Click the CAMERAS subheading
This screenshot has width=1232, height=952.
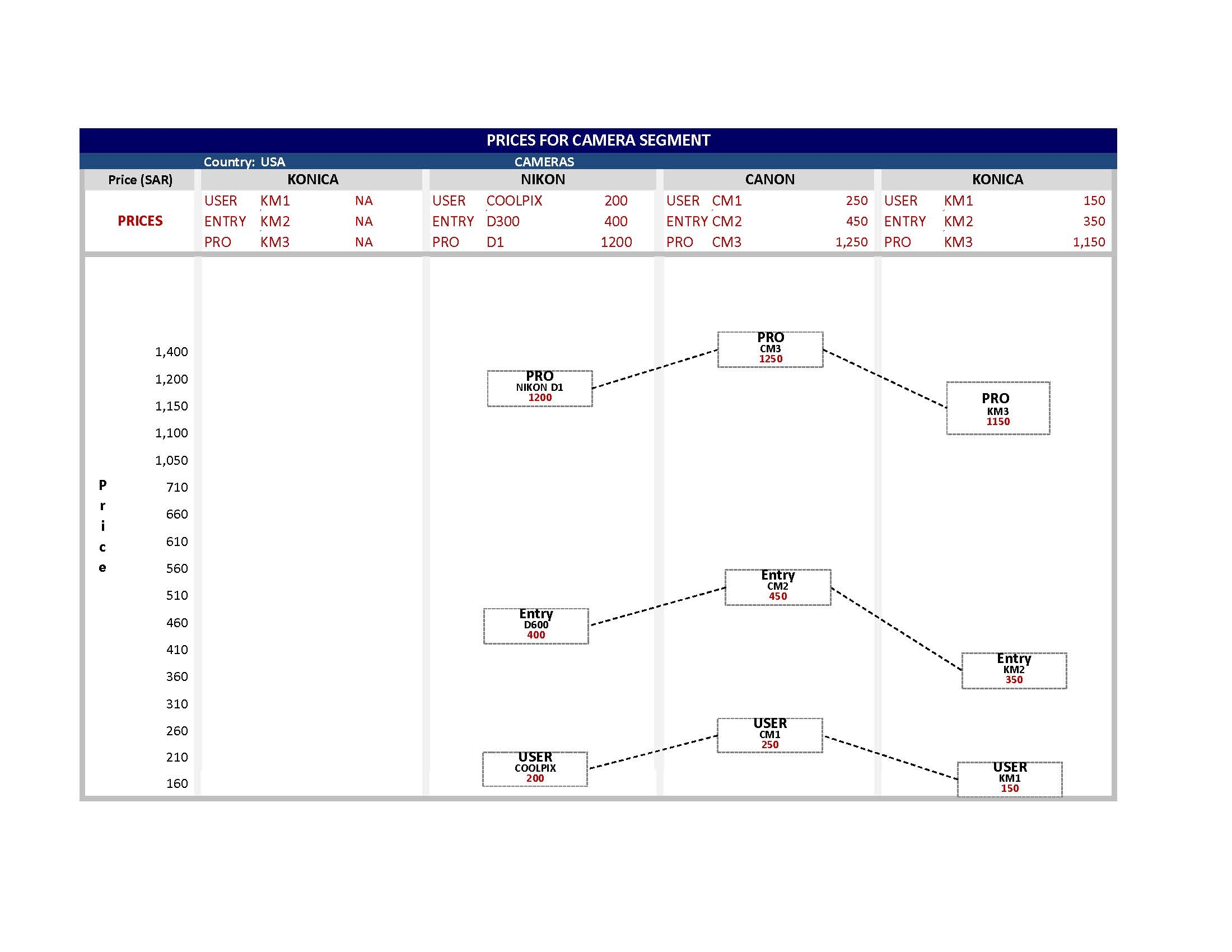(x=544, y=162)
